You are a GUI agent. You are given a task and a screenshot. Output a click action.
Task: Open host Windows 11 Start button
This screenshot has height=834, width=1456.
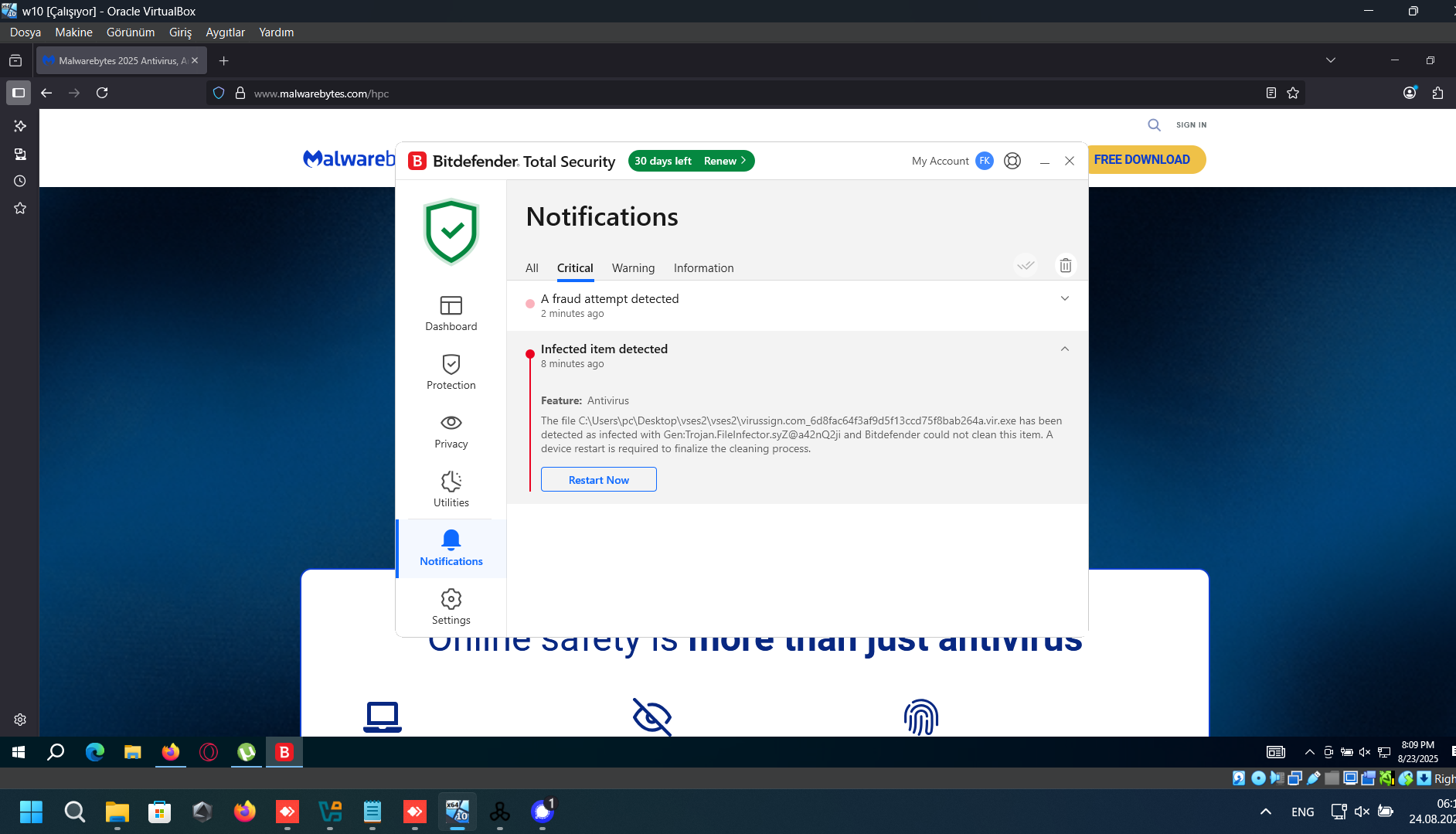pyautogui.click(x=31, y=812)
